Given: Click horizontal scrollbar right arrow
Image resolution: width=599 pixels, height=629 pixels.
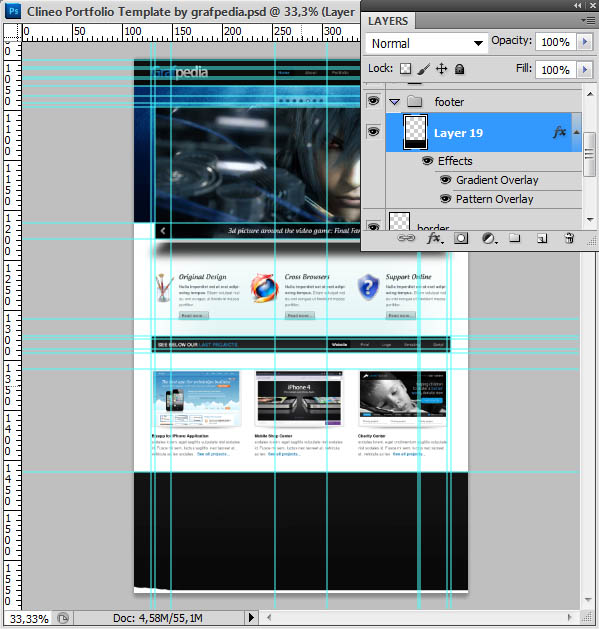Looking at the screenshot, I should point(569,617).
